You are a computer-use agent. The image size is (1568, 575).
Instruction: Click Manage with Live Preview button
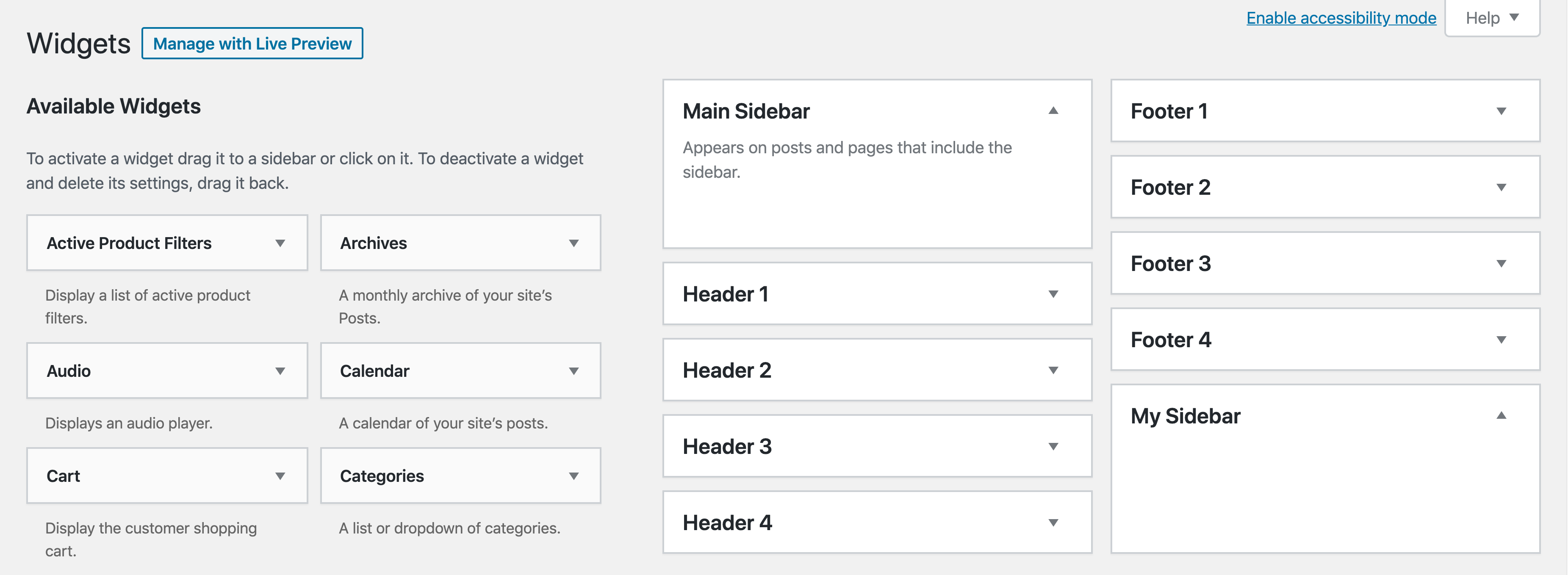click(252, 44)
